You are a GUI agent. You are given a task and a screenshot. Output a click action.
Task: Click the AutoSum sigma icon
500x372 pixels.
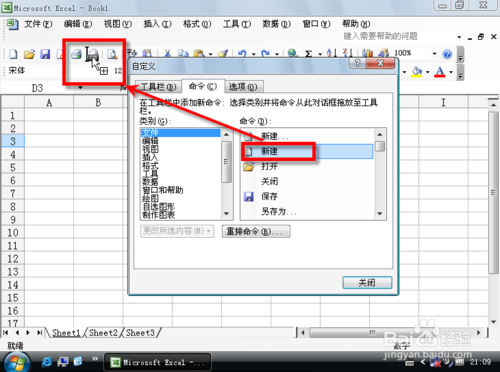click(309, 53)
